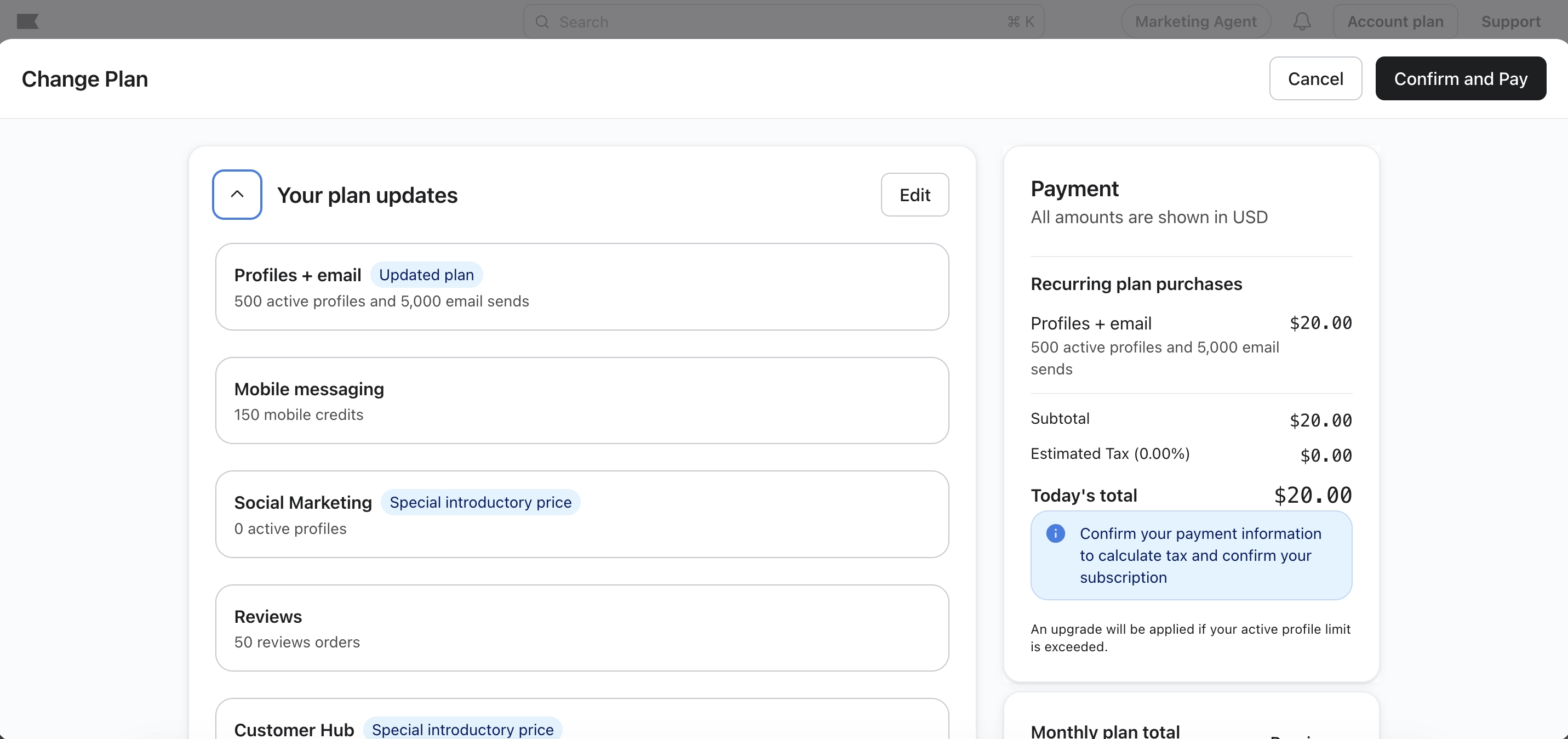Click "150 mobile credits" text
Image resolution: width=1568 pixels, height=739 pixels.
298,415
